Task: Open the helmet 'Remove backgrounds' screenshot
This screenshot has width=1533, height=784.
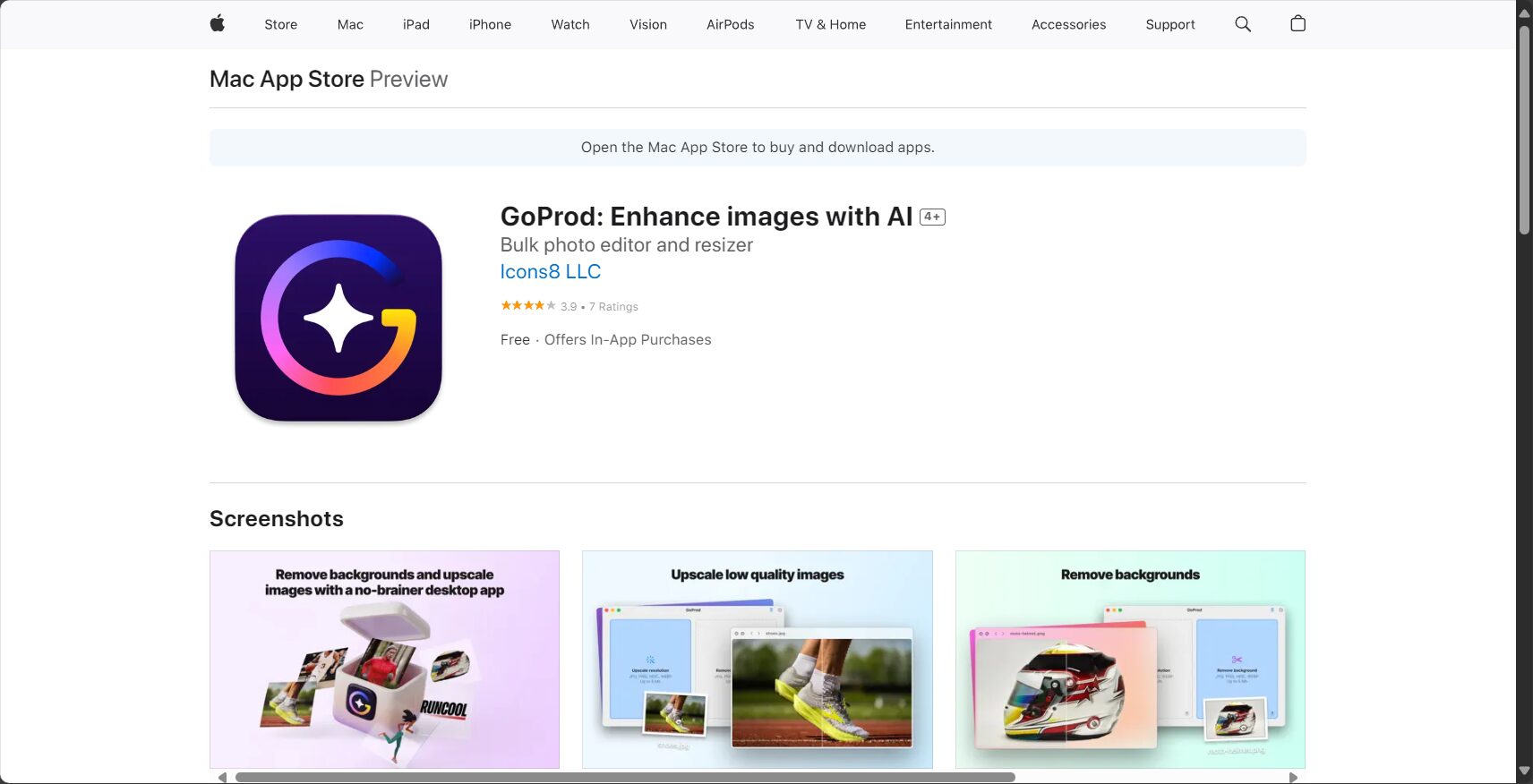Action: pos(1130,660)
